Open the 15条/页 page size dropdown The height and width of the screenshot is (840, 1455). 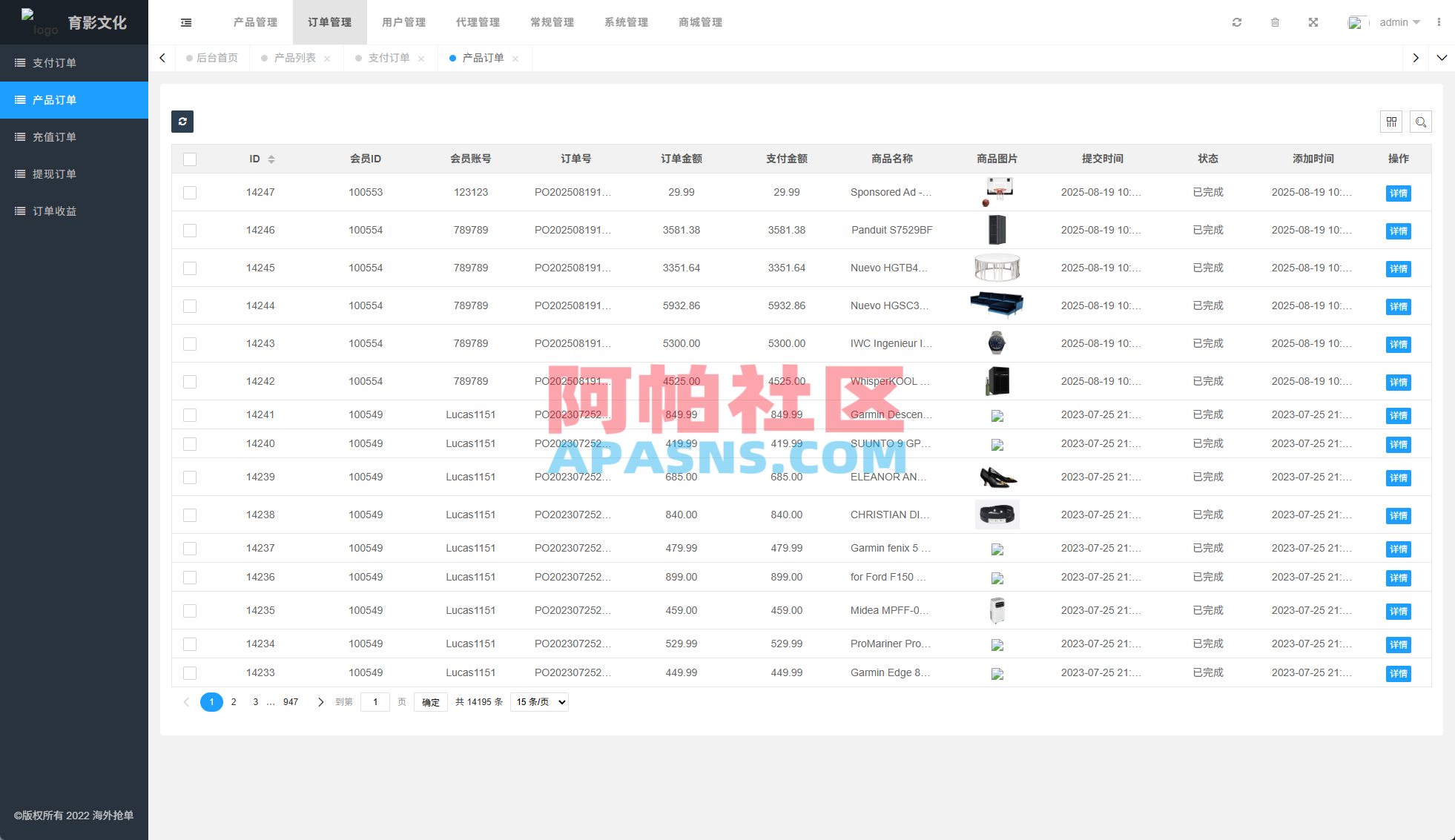click(539, 701)
